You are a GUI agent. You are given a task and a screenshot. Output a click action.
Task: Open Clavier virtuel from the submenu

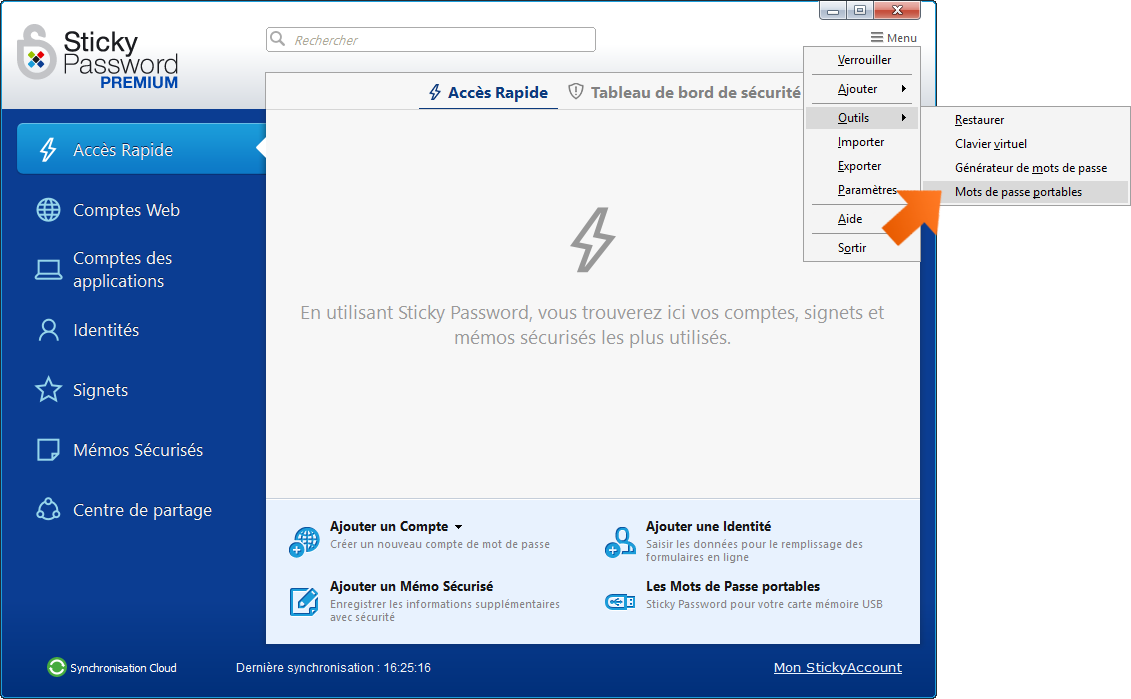tap(1025, 144)
